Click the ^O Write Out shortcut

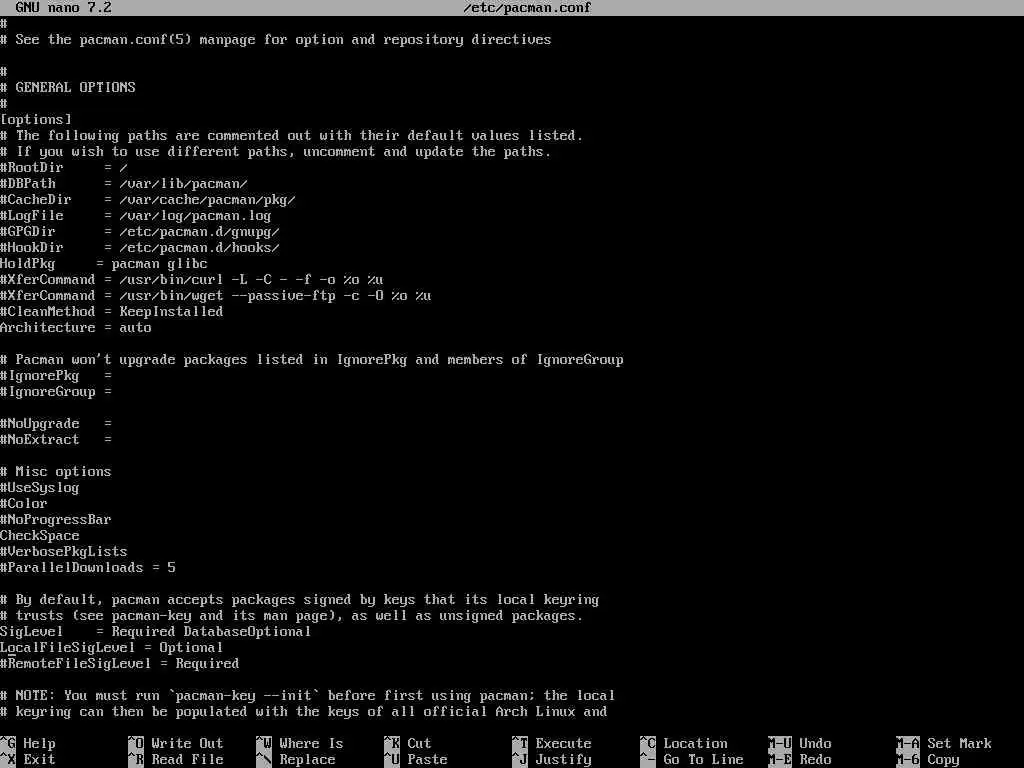176,743
